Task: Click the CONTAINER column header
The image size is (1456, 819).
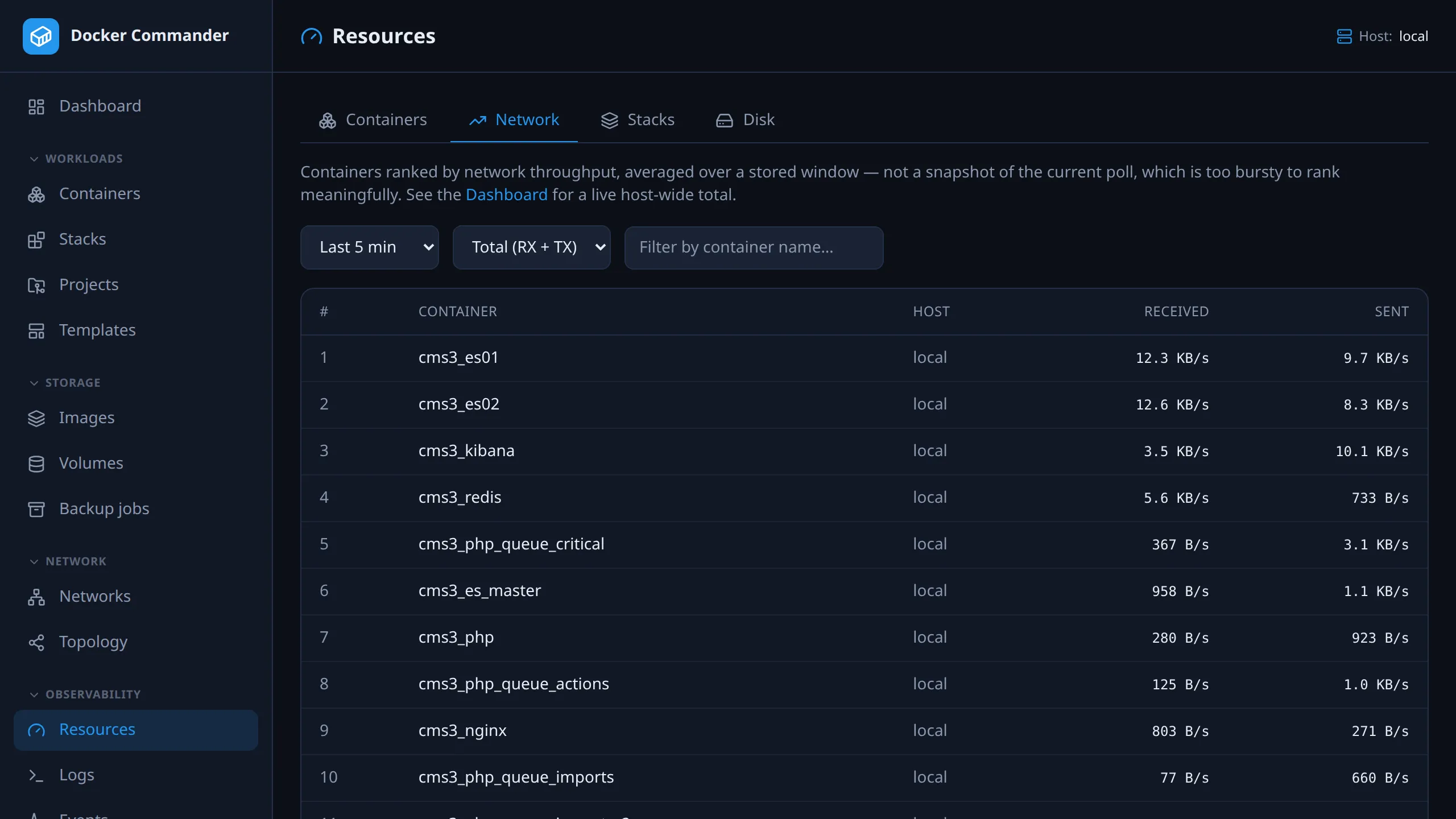Action: click(x=457, y=312)
